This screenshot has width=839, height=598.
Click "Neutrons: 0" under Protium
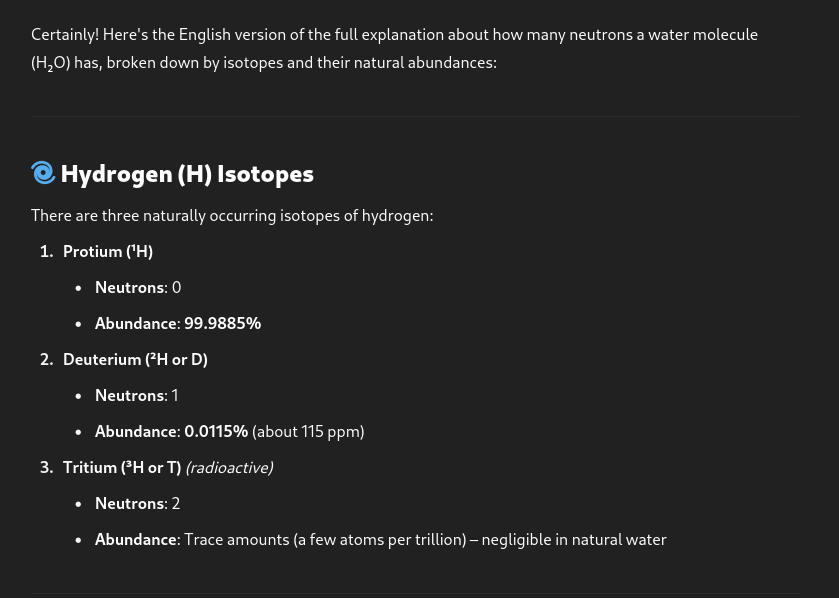point(138,287)
